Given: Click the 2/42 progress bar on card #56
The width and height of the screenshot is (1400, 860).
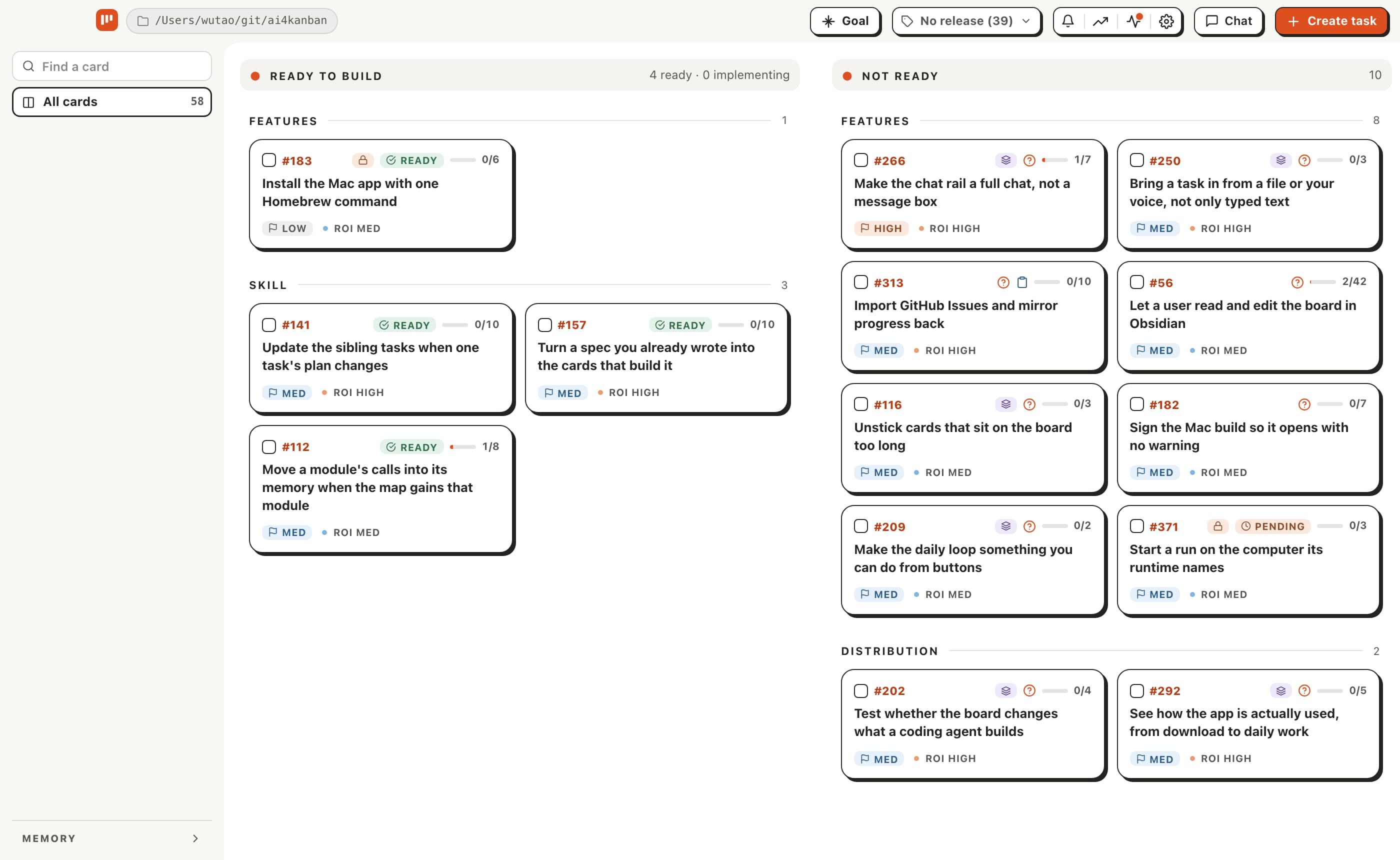Looking at the screenshot, I should click(x=1322, y=282).
